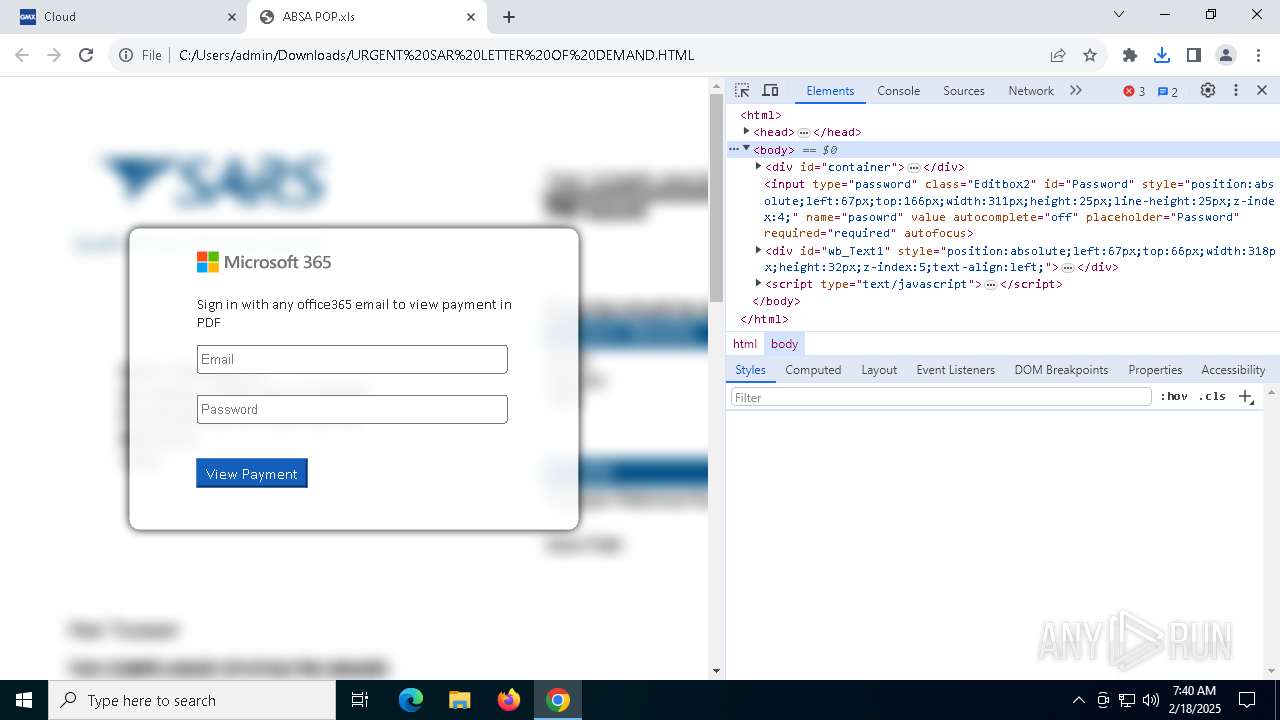The height and width of the screenshot is (720, 1280).
Task: Switch to the Network panel
Action: click(x=1031, y=91)
